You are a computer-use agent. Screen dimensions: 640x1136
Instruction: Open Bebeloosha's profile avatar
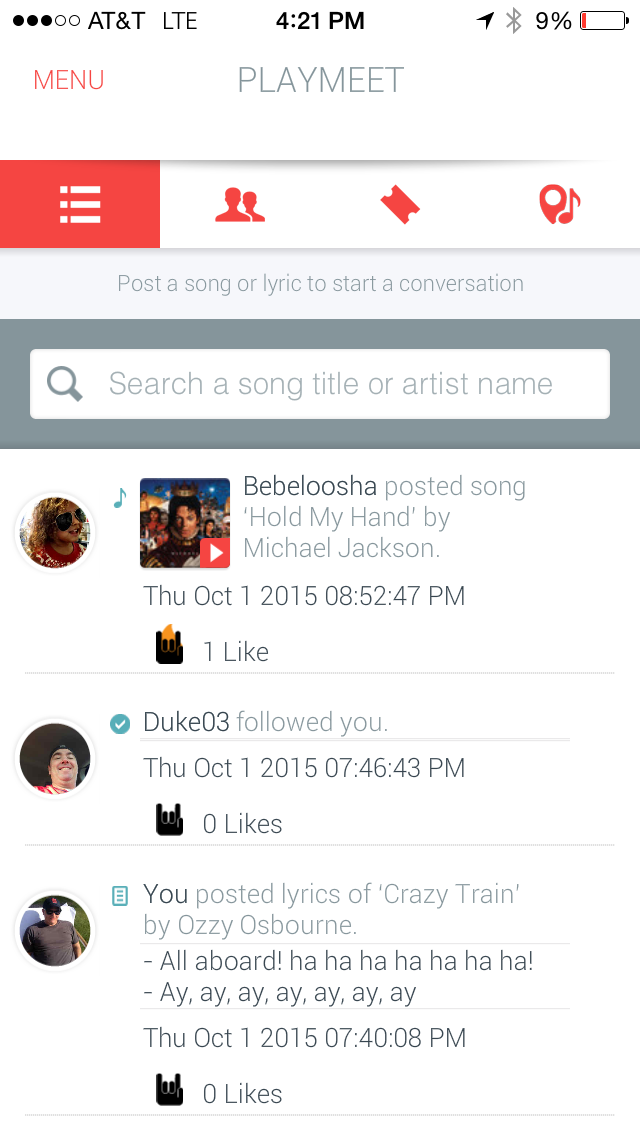pos(55,532)
